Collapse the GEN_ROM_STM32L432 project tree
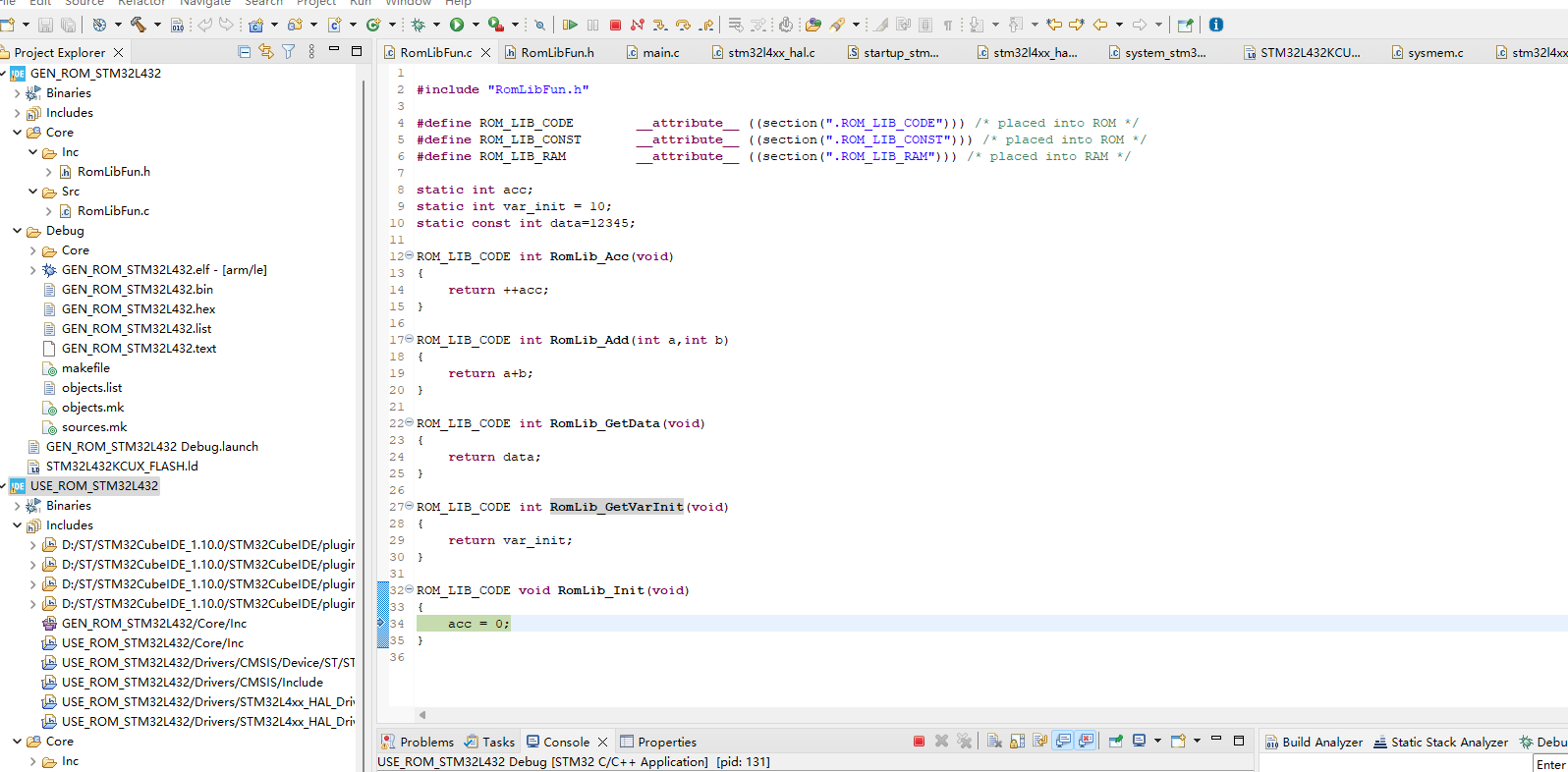The image size is (1568, 772). [4, 74]
